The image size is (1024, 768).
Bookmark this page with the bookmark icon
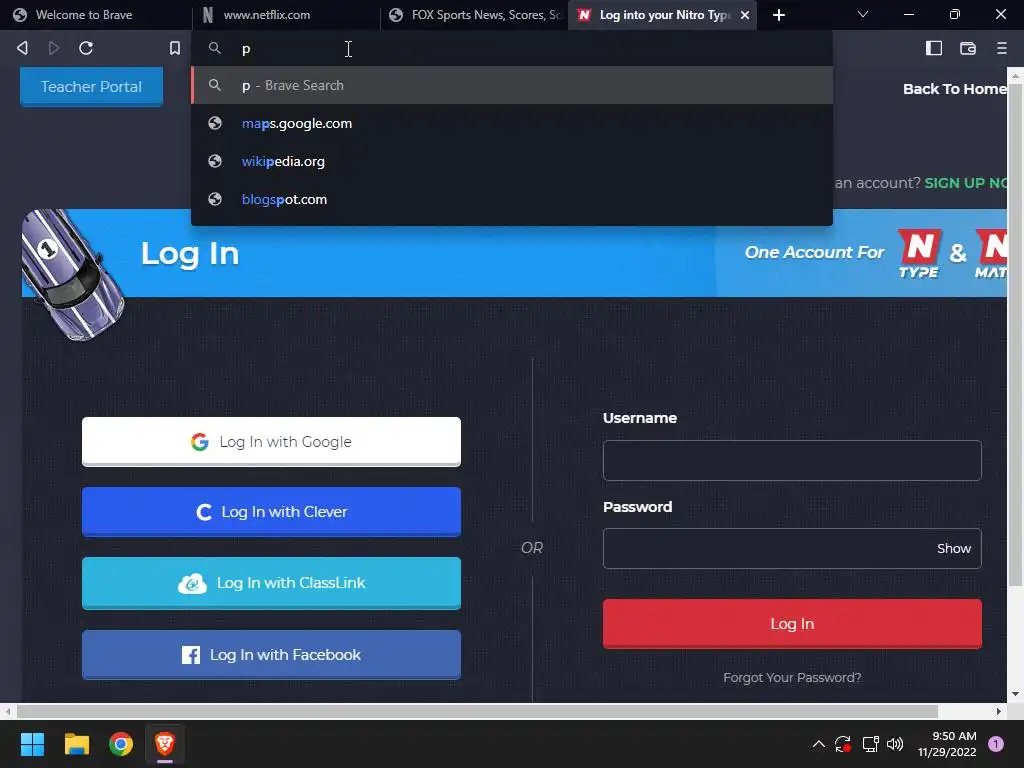[174, 48]
